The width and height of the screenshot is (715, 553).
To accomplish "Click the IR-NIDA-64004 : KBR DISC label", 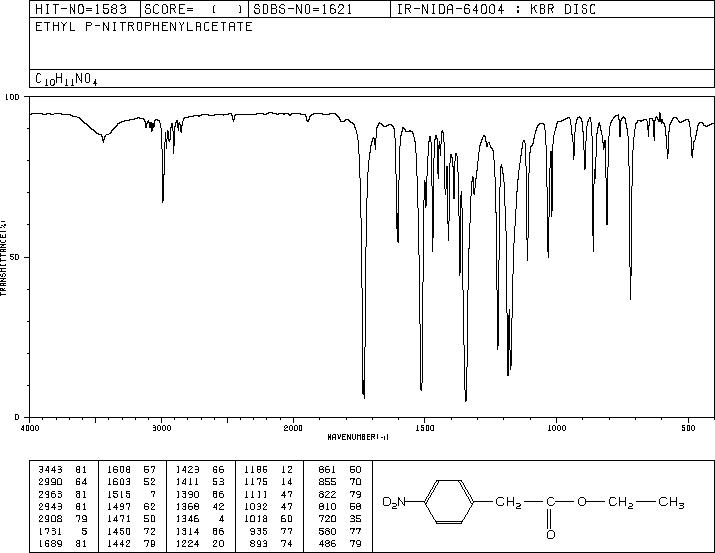I will [x=496, y=10].
